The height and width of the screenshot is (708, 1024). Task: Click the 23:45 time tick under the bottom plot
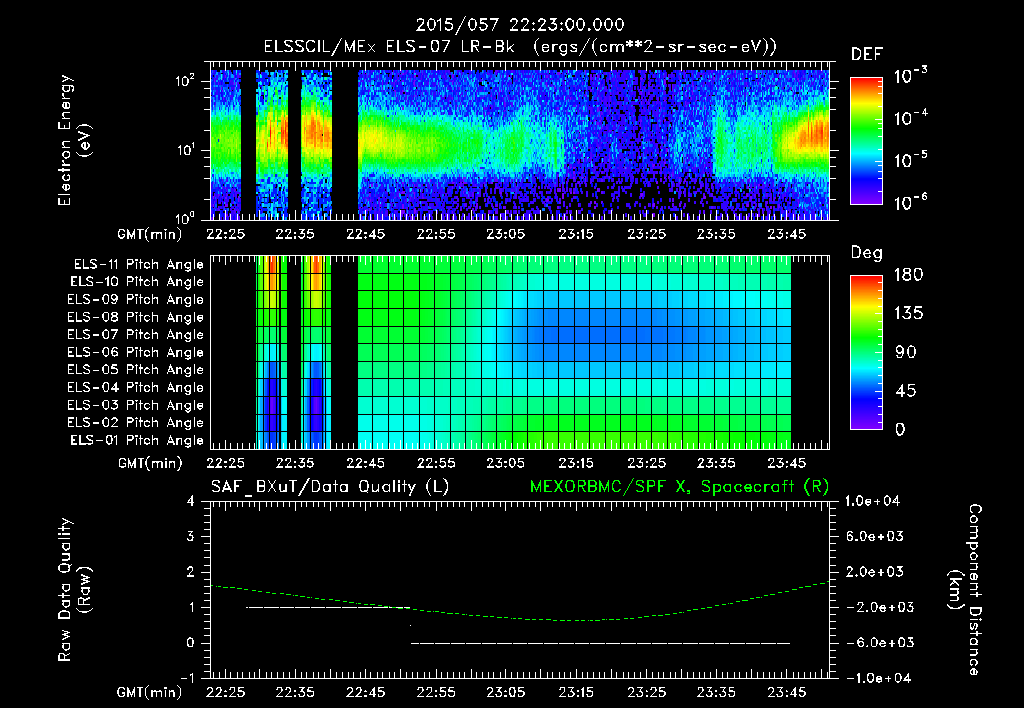pyautogui.click(x=786, y=692)
